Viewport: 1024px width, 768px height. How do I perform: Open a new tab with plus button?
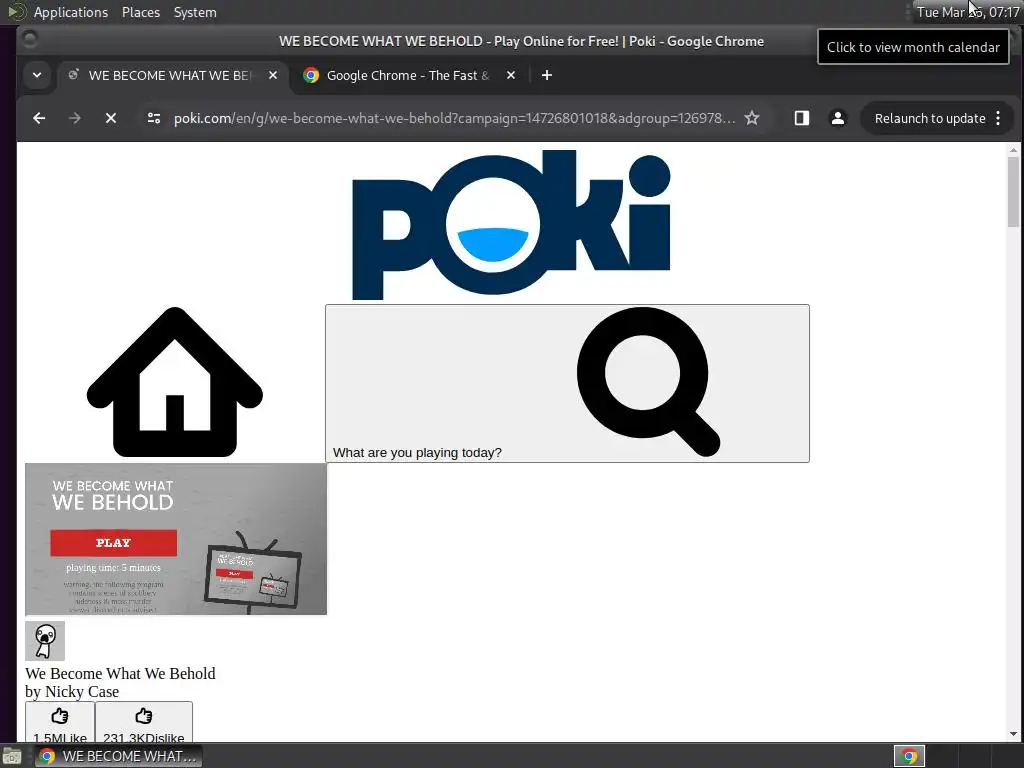click(547, 75)
